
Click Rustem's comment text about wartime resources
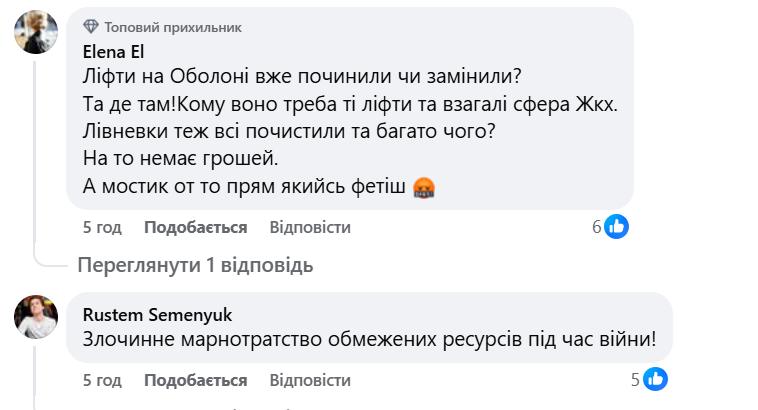point(369,339)
